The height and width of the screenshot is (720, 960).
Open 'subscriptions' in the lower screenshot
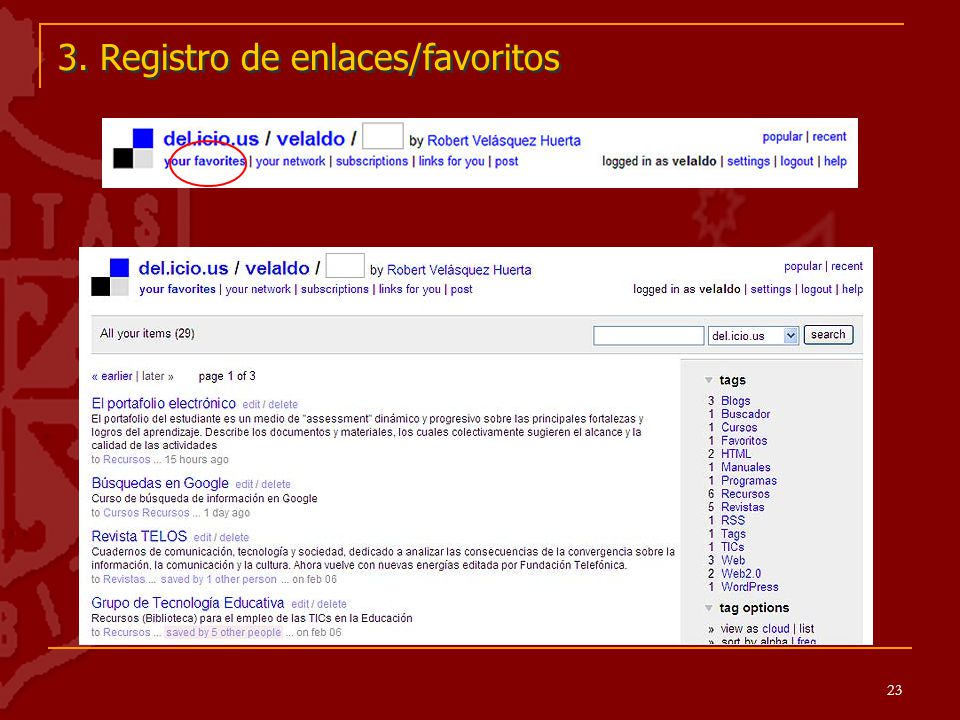pyautogui.click(x=334, y=289)
